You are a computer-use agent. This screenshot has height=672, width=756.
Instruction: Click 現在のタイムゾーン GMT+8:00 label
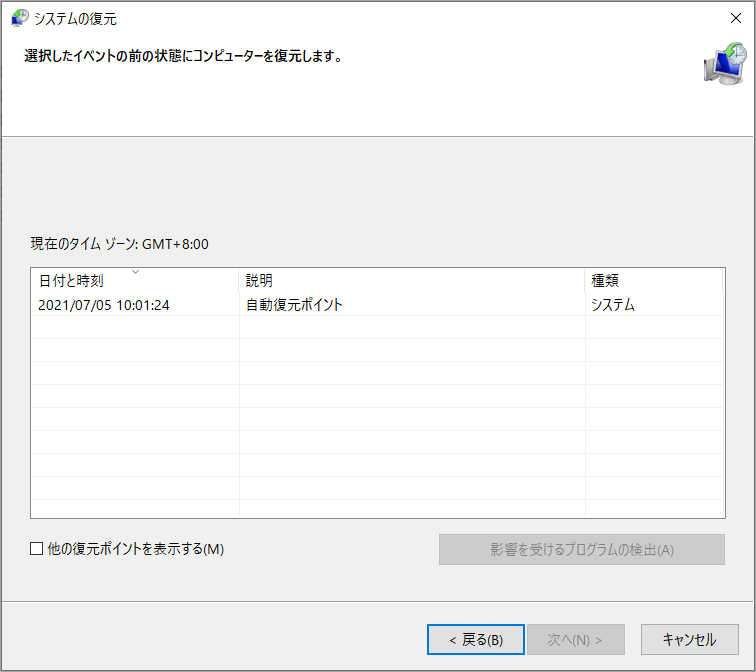[120, 244]
